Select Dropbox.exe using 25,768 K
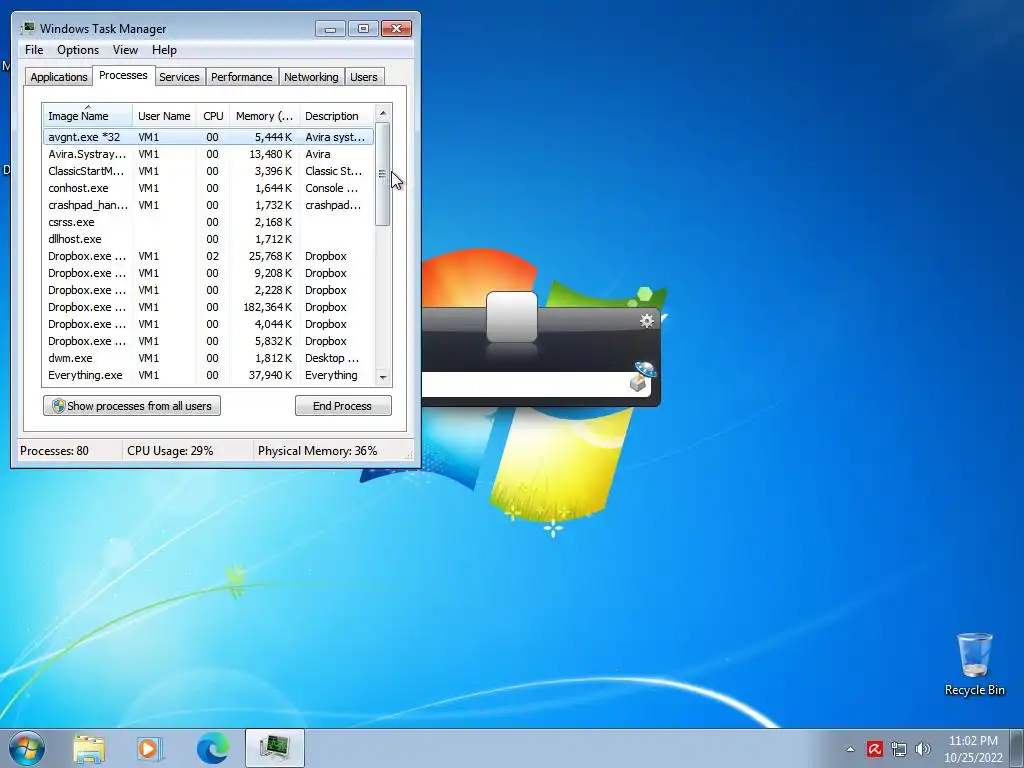Viewport: 1024px width, 768px height. (x=208, y=256)
